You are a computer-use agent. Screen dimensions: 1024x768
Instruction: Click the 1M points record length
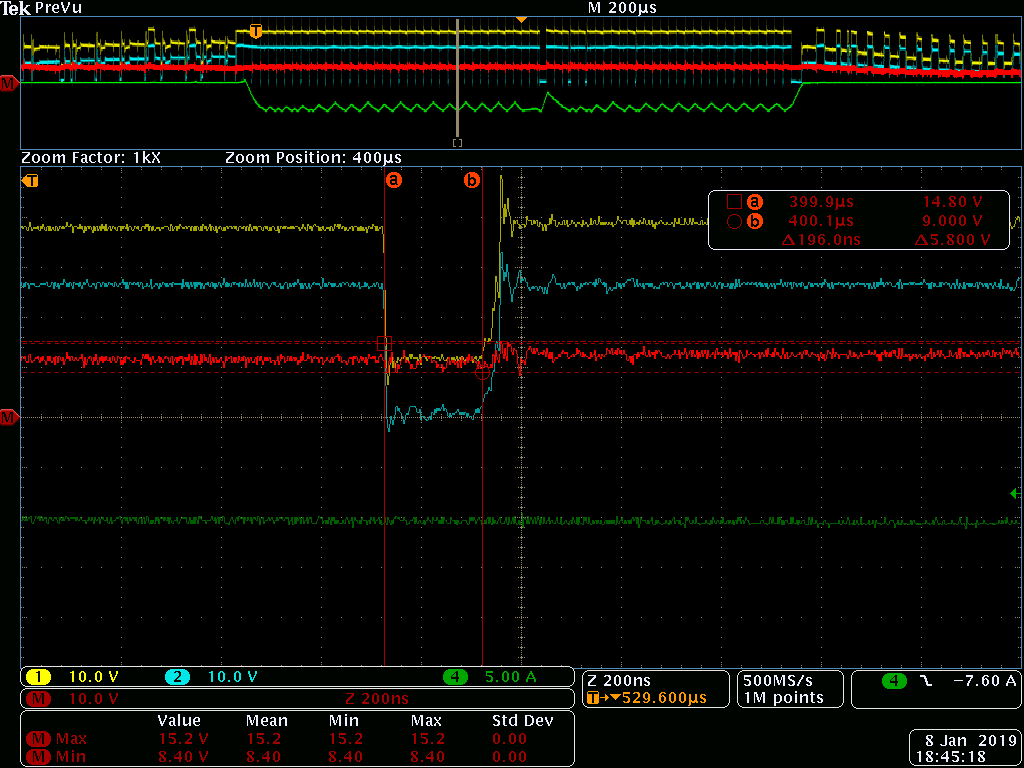point(782,698)
